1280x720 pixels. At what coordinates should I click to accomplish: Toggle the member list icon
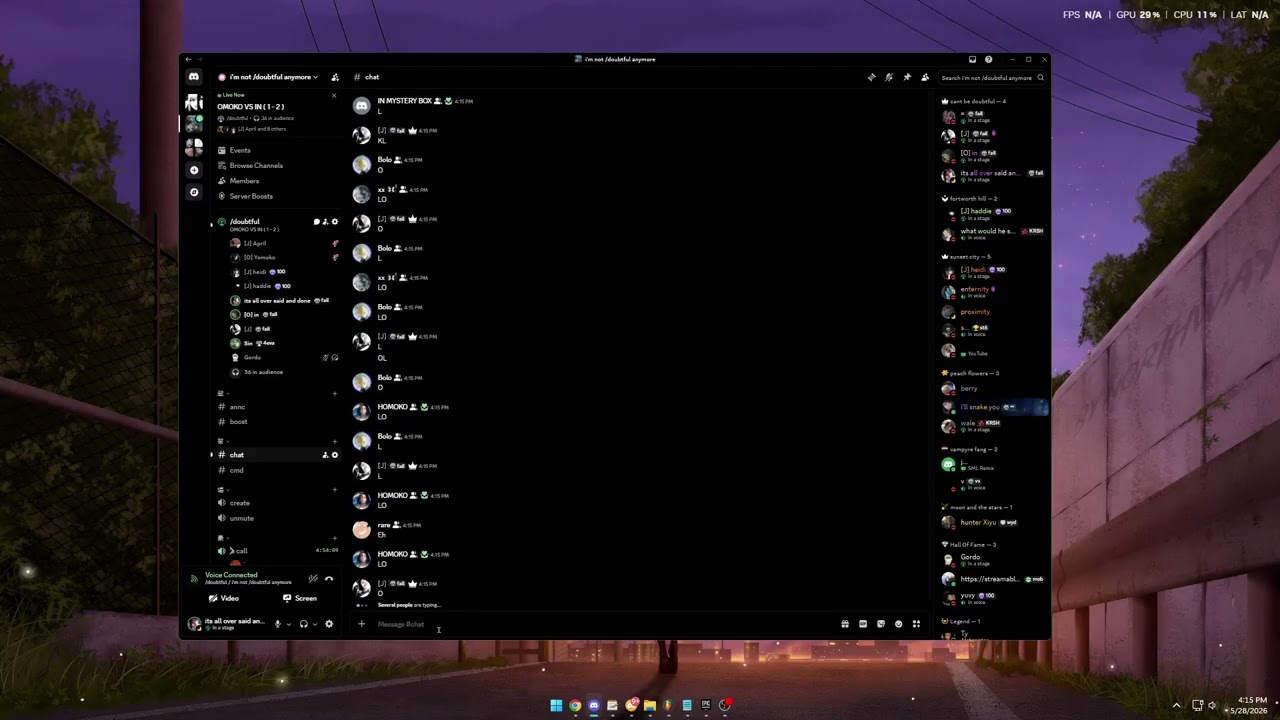tap(925, 77)
